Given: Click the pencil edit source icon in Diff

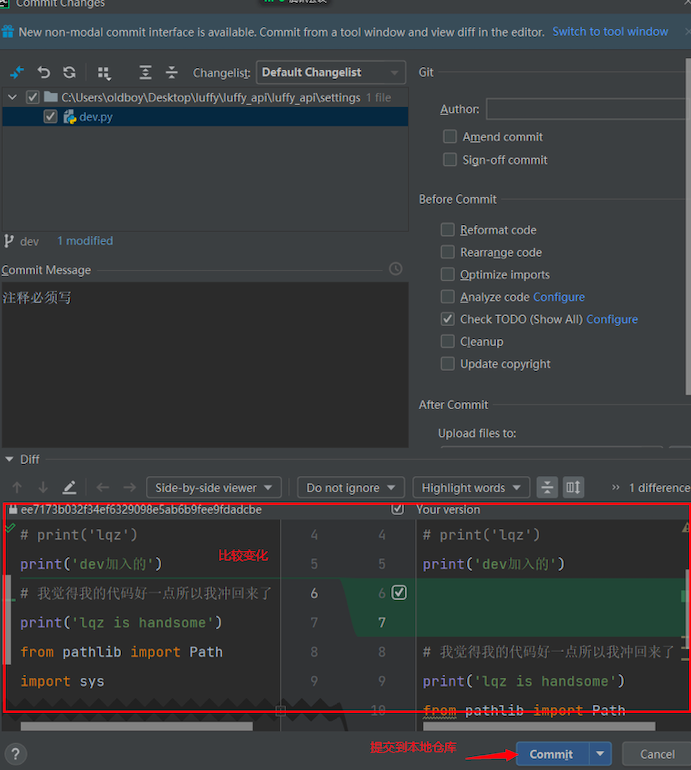Looking at the screenshot, I should pyautogui.click(x=69, y=488).
